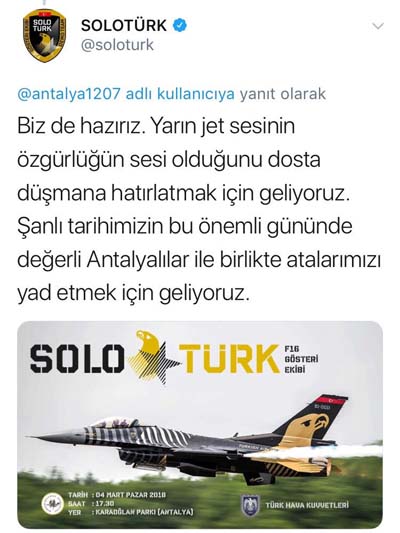Click the round emblem beside event date
The height and width of the screenshot is (533, 400).
pyautogui.click(x=53, y=504)
